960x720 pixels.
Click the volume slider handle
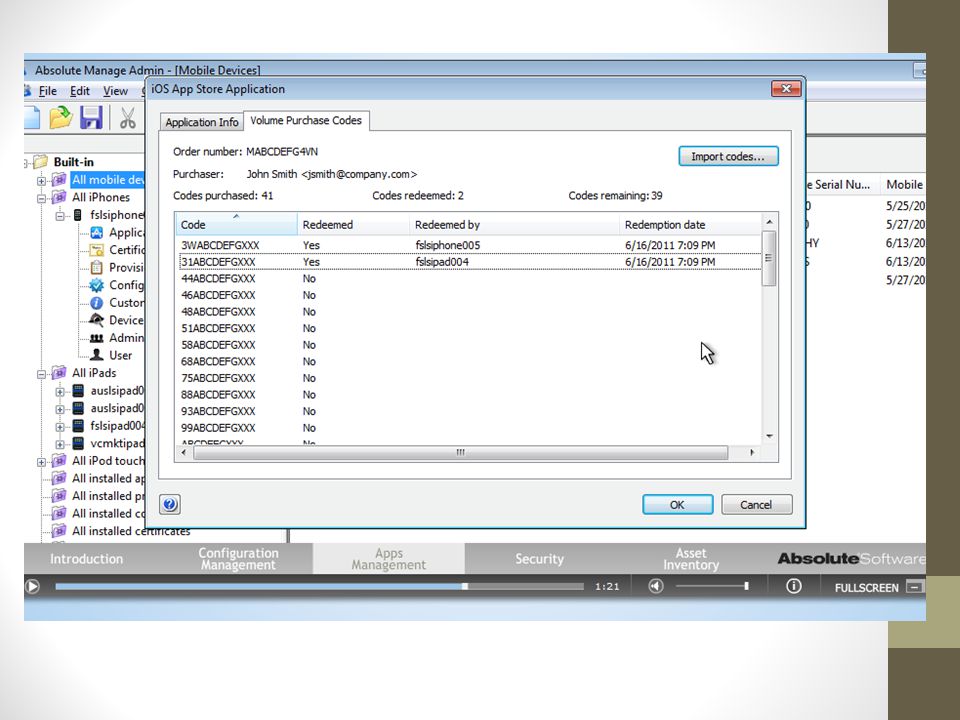[x=746, y=586]
